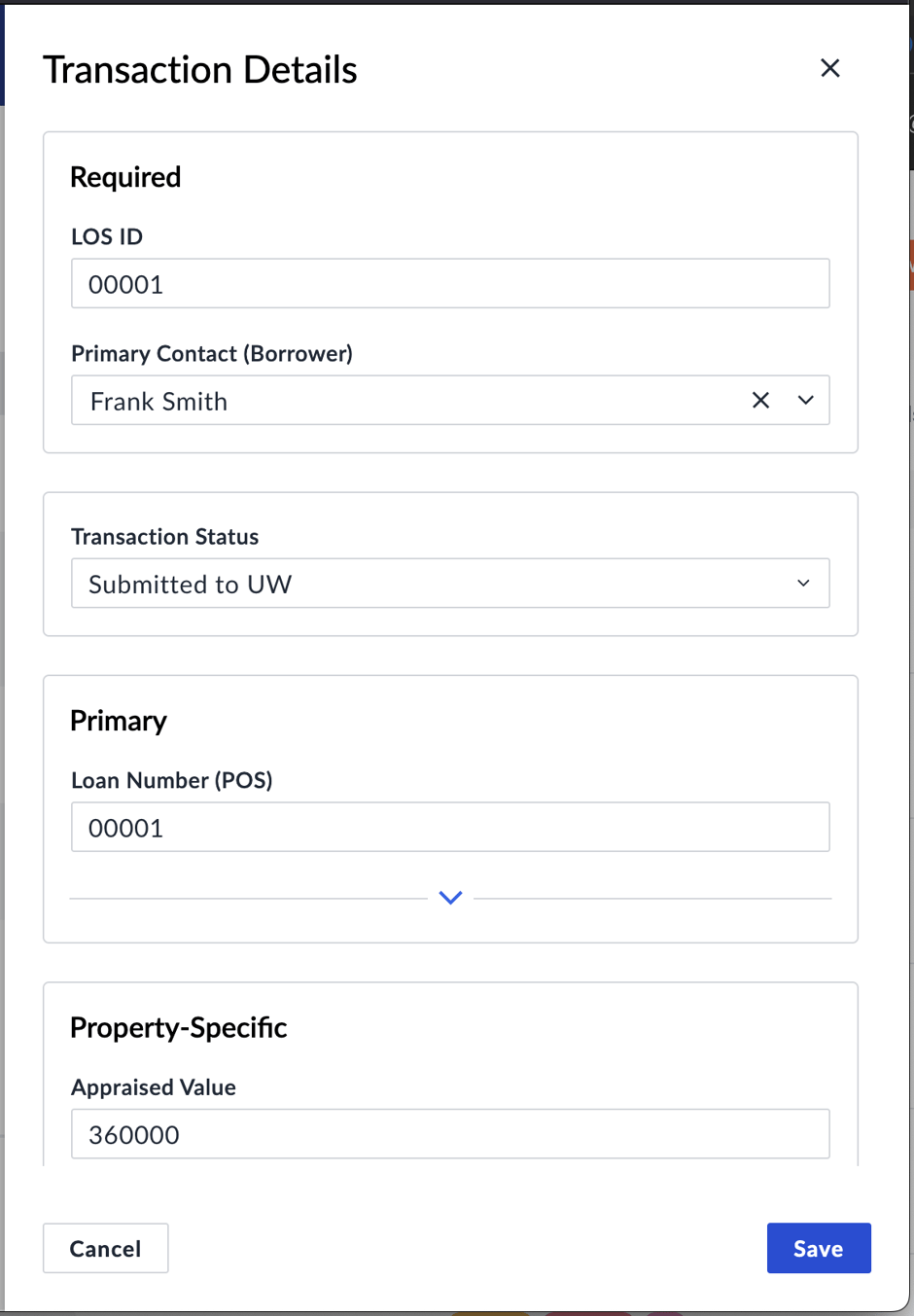Click the X icon to close Transaction Details
Screen dimensions: 914x1316
829,68
